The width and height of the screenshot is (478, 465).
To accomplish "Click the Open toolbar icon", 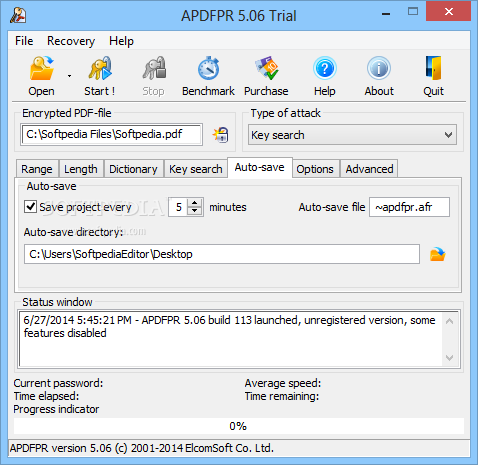I will tap(41, 68).
